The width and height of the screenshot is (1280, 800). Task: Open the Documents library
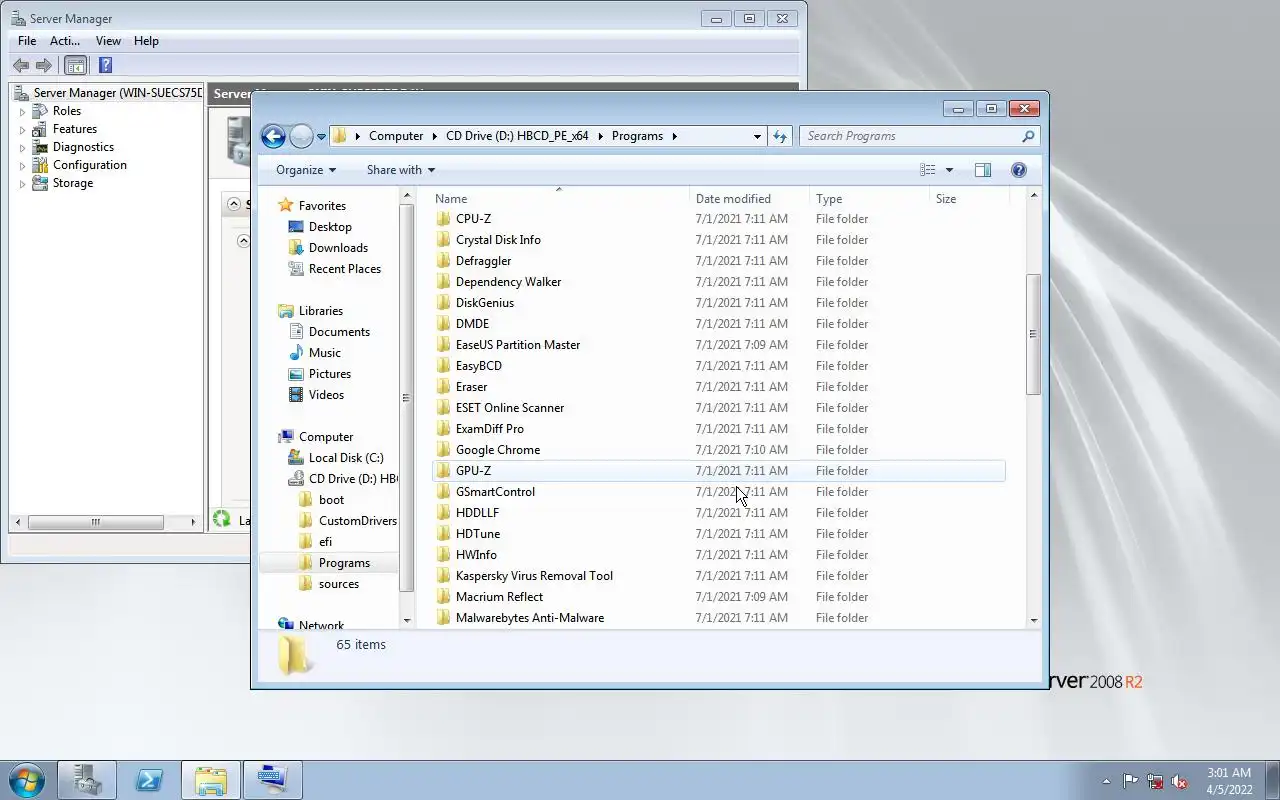(339, 332)
